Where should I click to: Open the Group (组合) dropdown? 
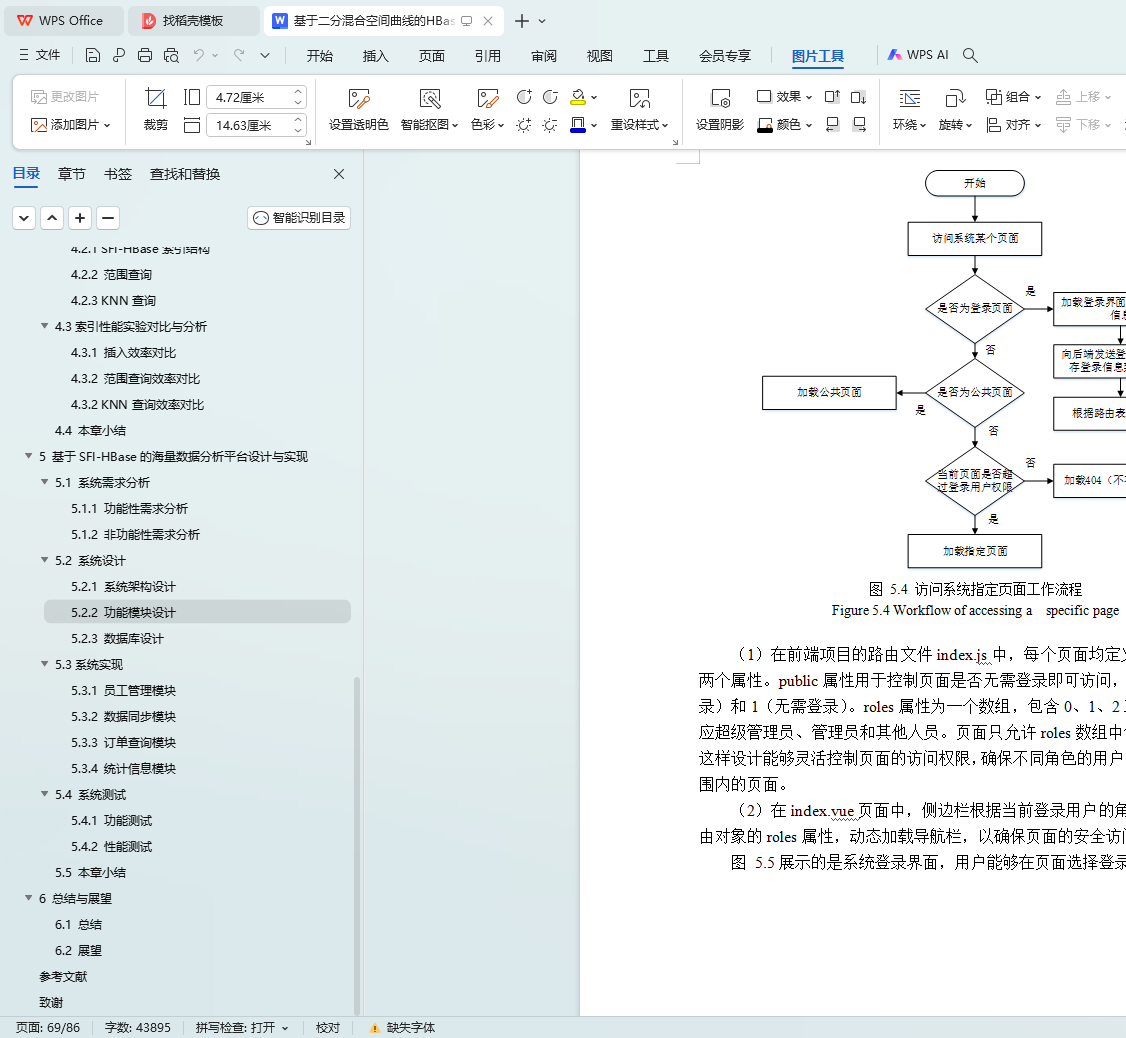(x=1013, y=96)
